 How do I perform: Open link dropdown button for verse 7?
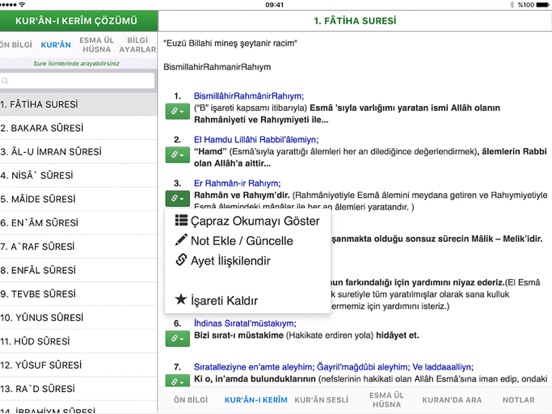[x=177, y=381]
